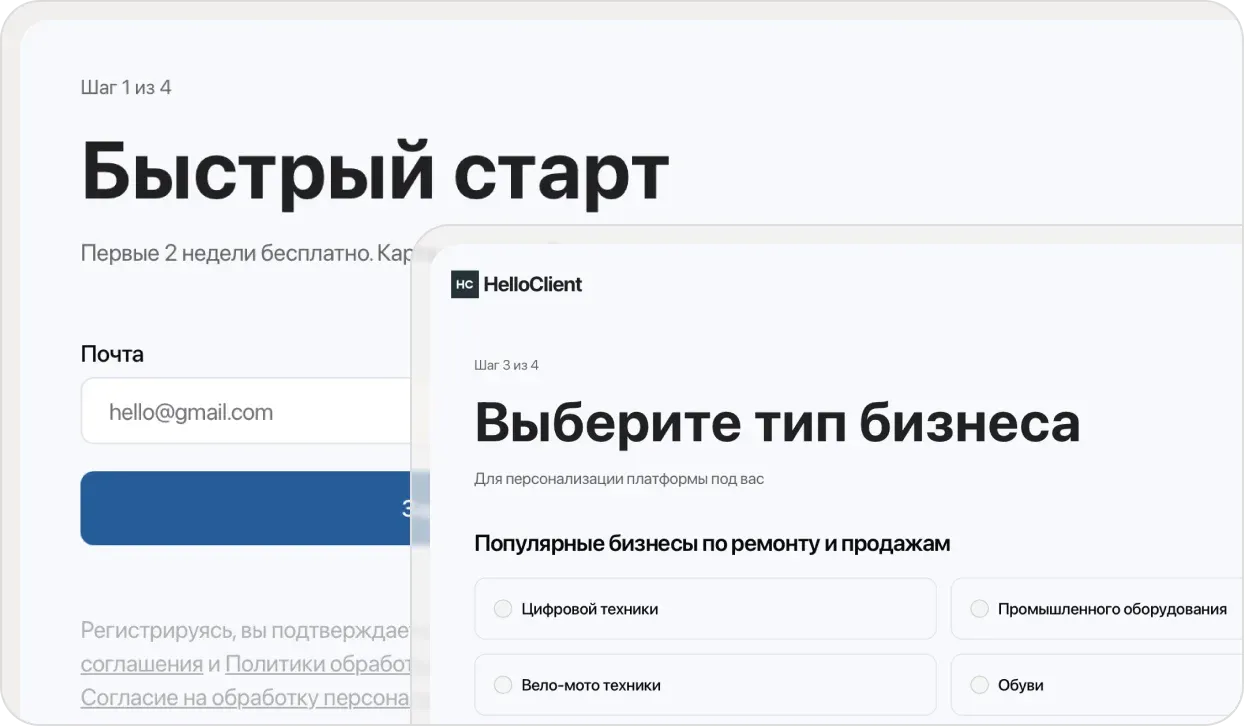This screenshot has height=726, width=1244.
Task: Click the "Почта" field label
Action: (x=111, y=354)
